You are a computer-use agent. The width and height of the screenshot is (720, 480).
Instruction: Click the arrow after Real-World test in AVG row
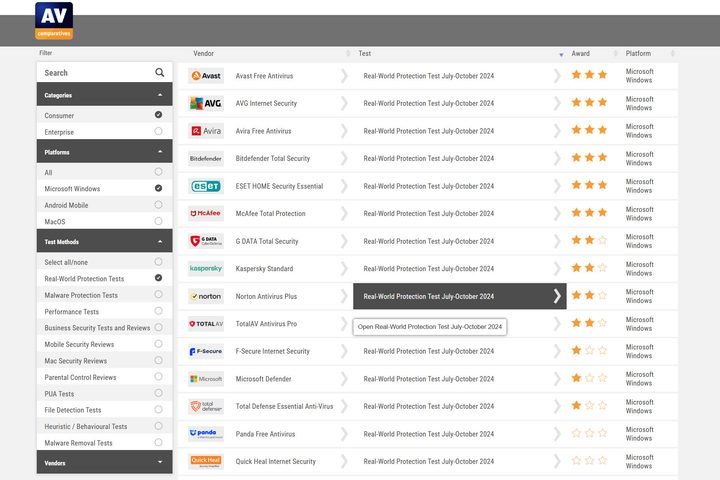coord(557,103)
